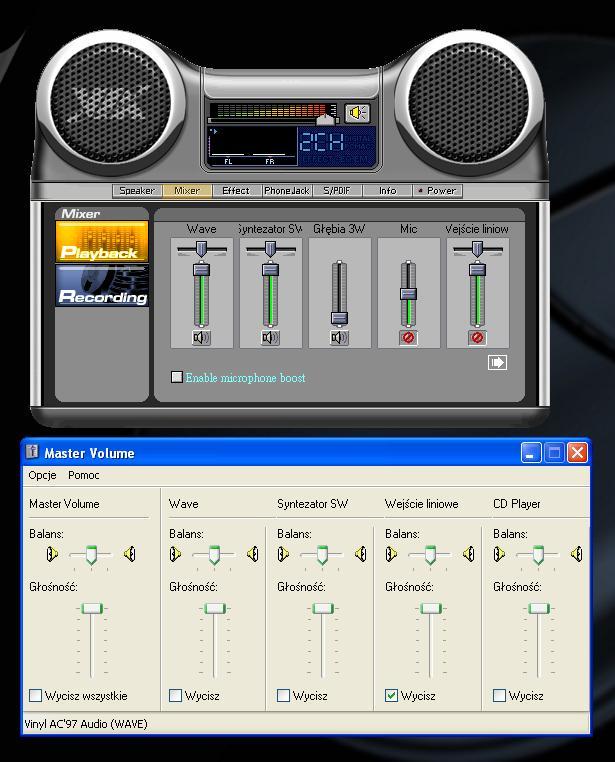
Task: Open the PhoneJack tab
Action: (287, 191)
